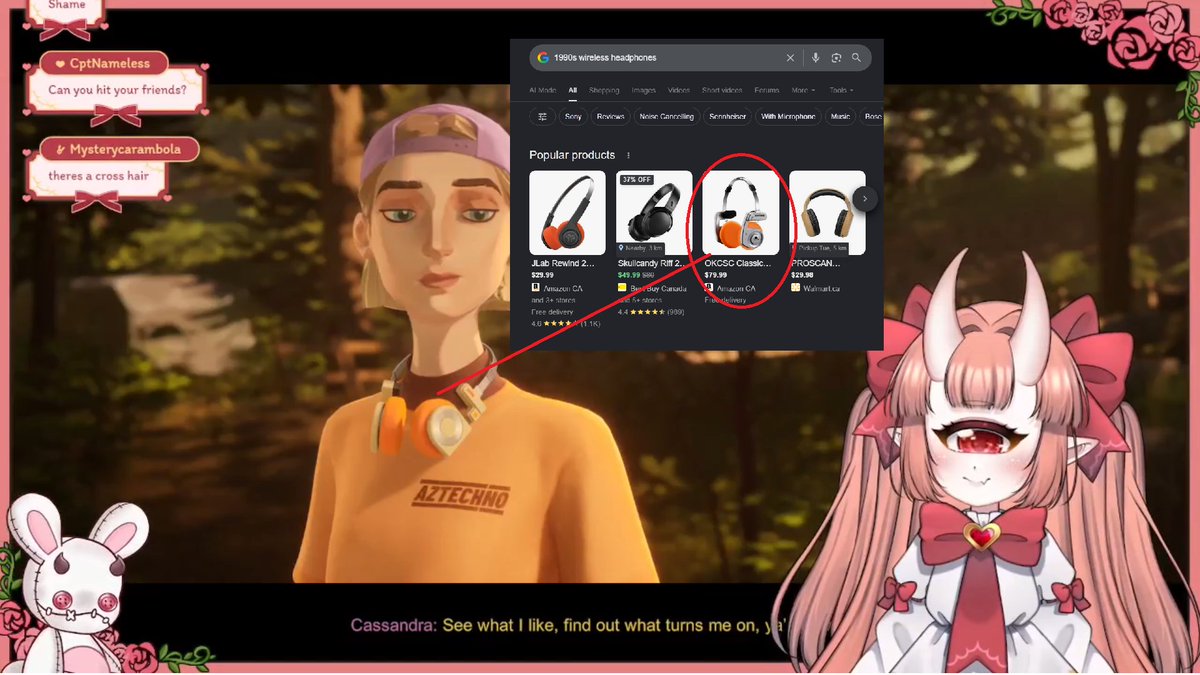Apply the Sennheiser filter chip
This screenshot has width=1200, height=675.
click(728, 116)
